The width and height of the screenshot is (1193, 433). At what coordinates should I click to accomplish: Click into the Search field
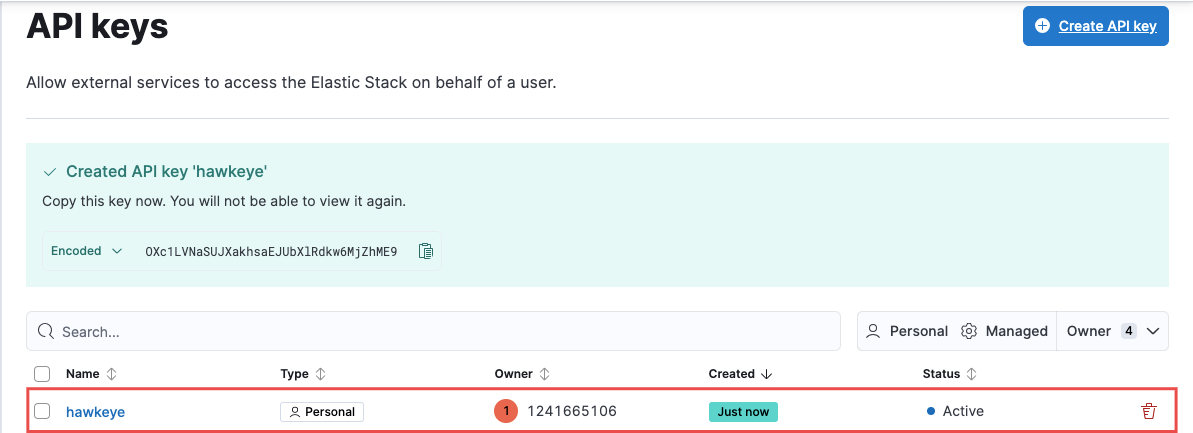434,331
